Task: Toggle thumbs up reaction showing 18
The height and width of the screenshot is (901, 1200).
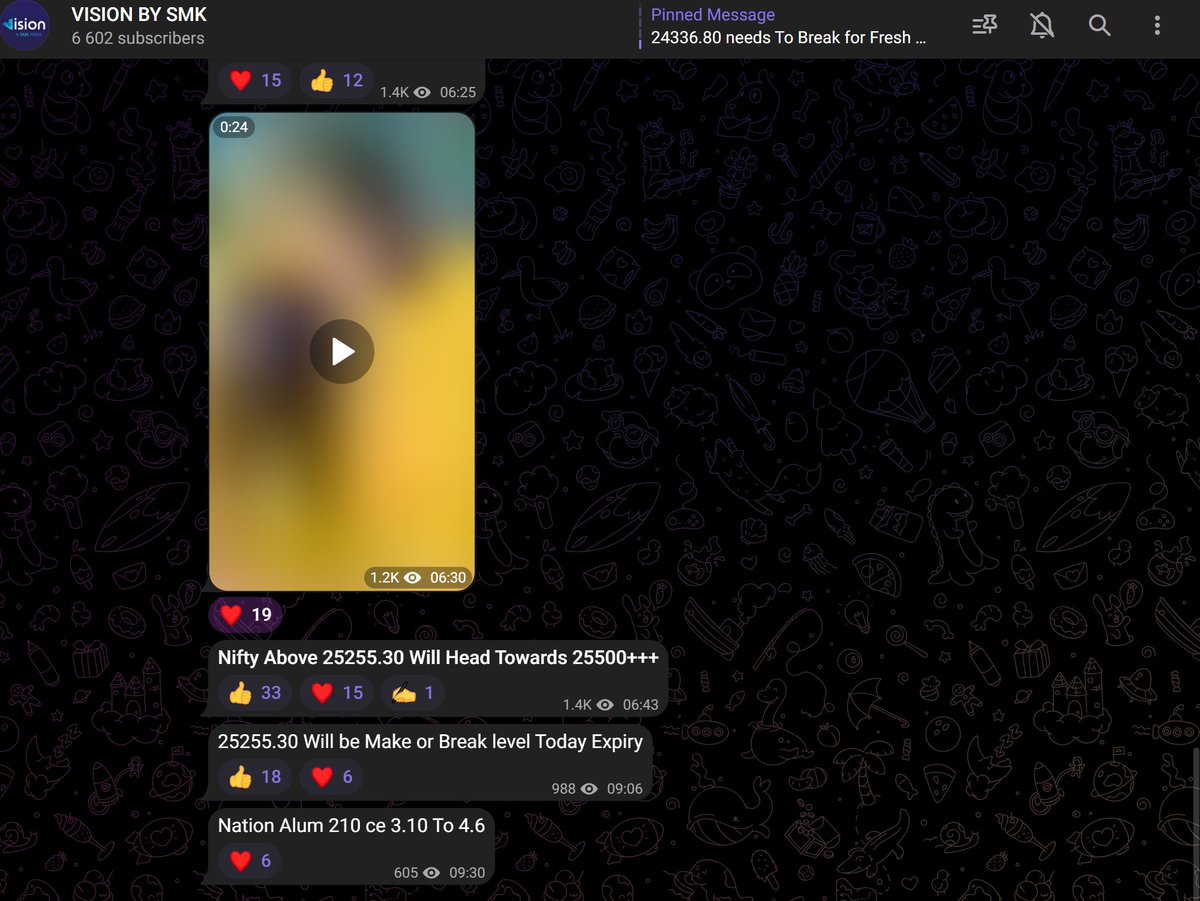Action: (x=255, y=777)
